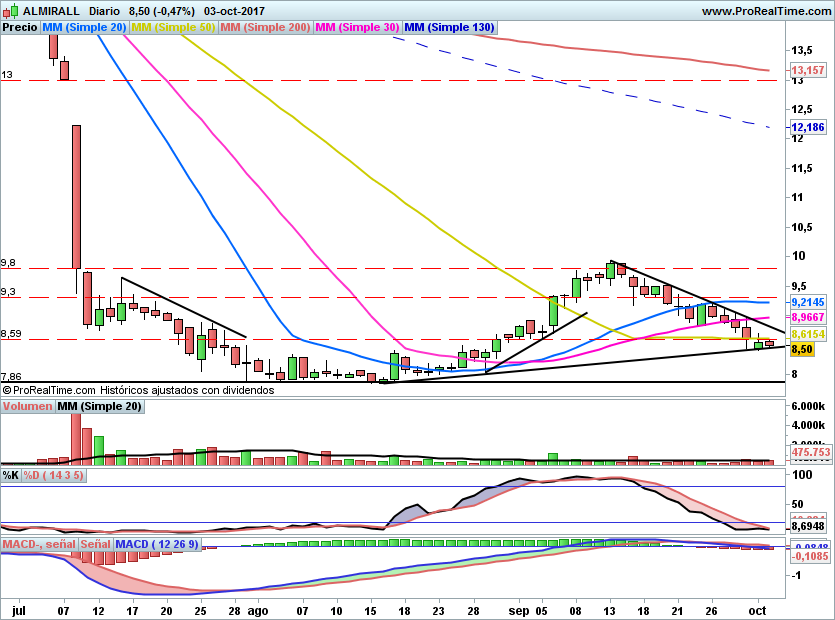835x620 pixels.
Task: Select the Precio indicator label
Action: click(x=20, y=27)
